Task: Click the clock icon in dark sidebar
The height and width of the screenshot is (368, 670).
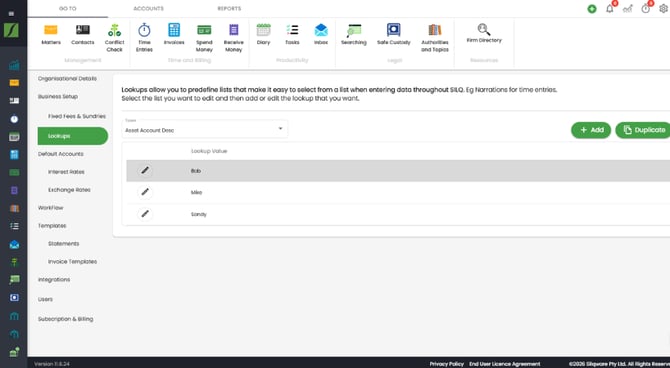Action: click(14, 119)
